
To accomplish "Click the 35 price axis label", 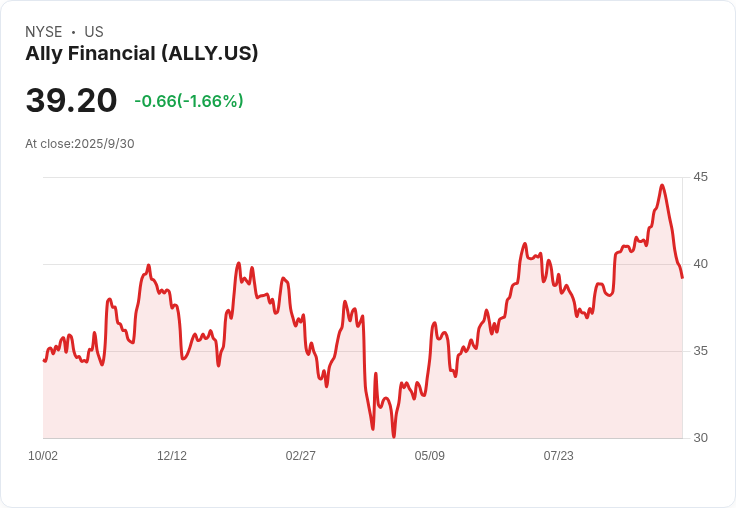I will coord(700,351).
